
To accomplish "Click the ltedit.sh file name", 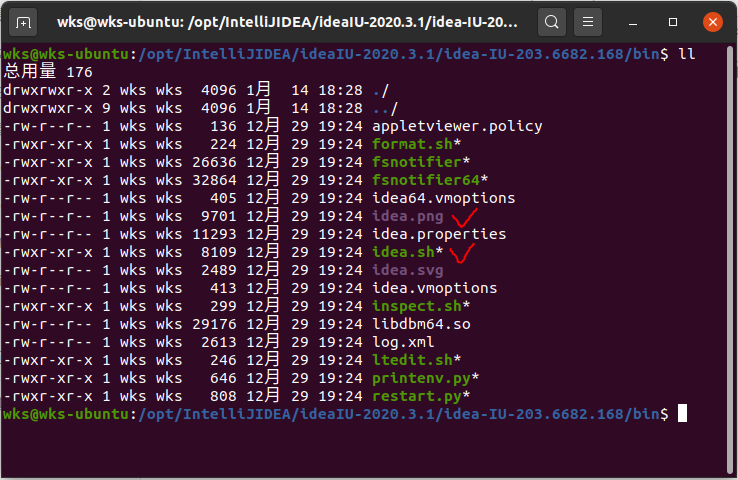I will click(412, 360).
